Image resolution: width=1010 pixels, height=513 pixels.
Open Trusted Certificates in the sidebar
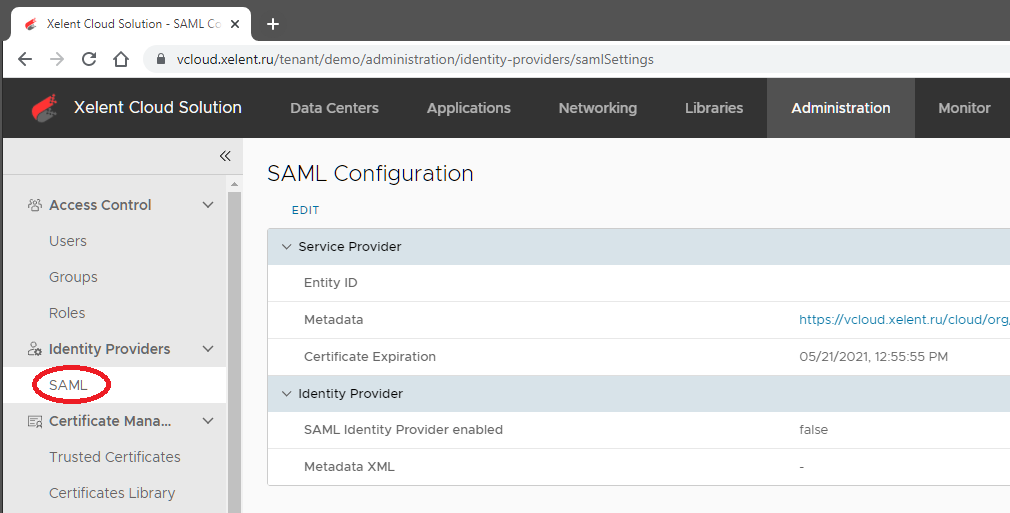point(115,457)
